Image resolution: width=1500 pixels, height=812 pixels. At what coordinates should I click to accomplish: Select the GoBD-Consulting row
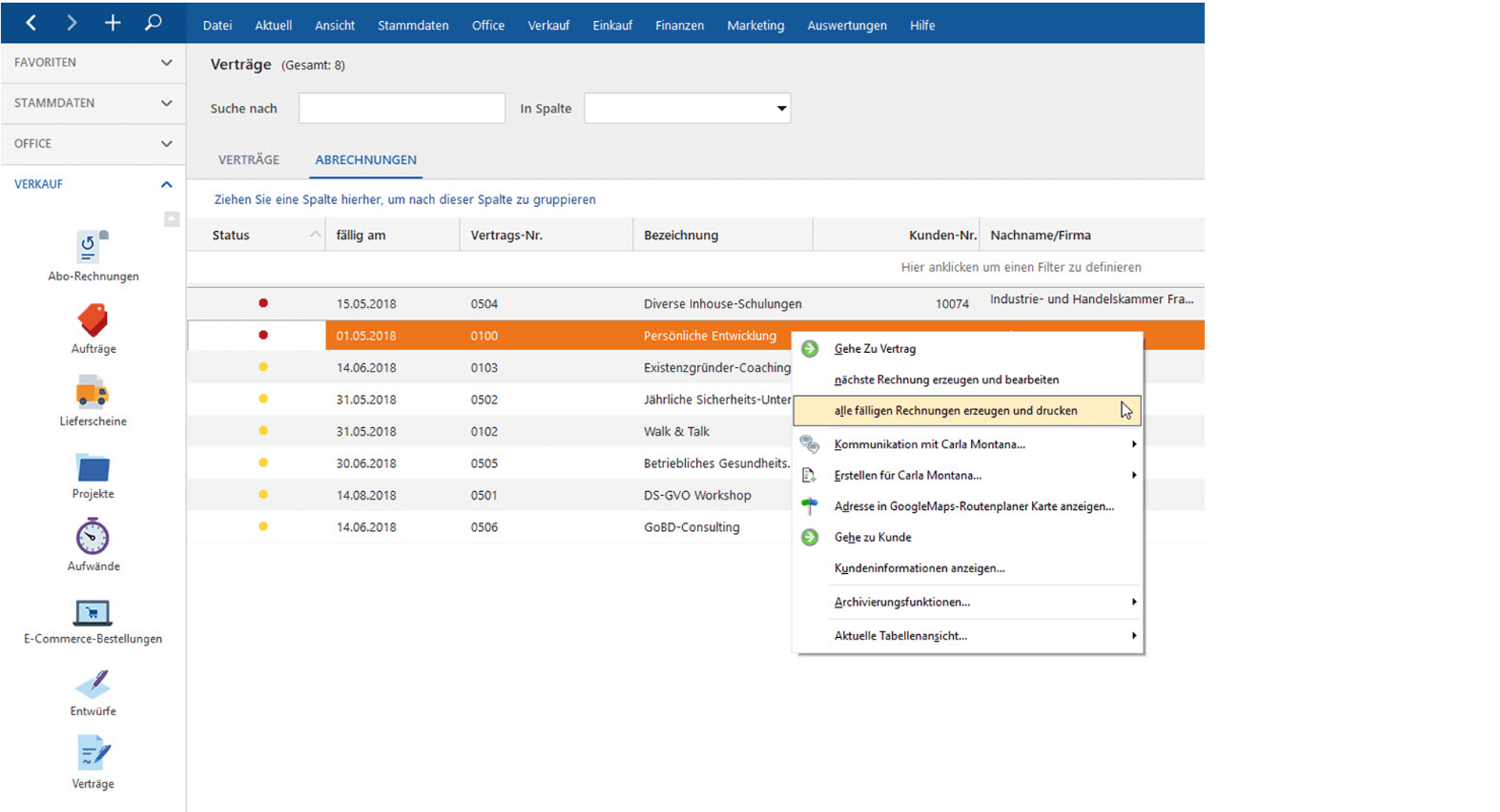coord(489,527)
